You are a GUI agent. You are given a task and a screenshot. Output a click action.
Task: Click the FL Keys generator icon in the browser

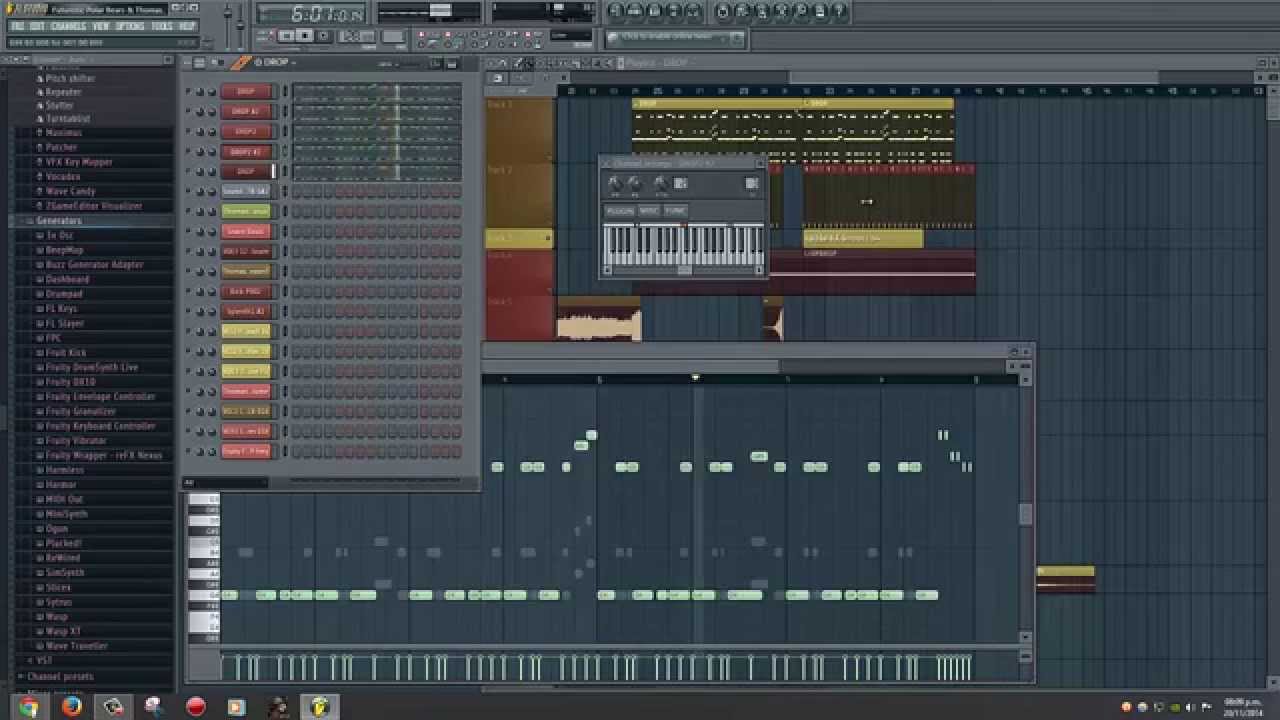(x=40, y=309)
